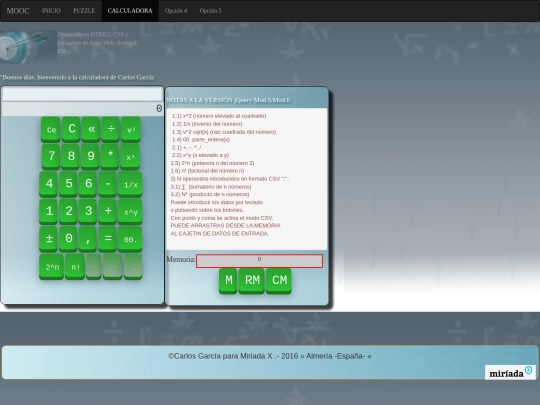This screenshot has width=540, height=405.
Task: Click the CE clear entry key
Action: (51, 129)
